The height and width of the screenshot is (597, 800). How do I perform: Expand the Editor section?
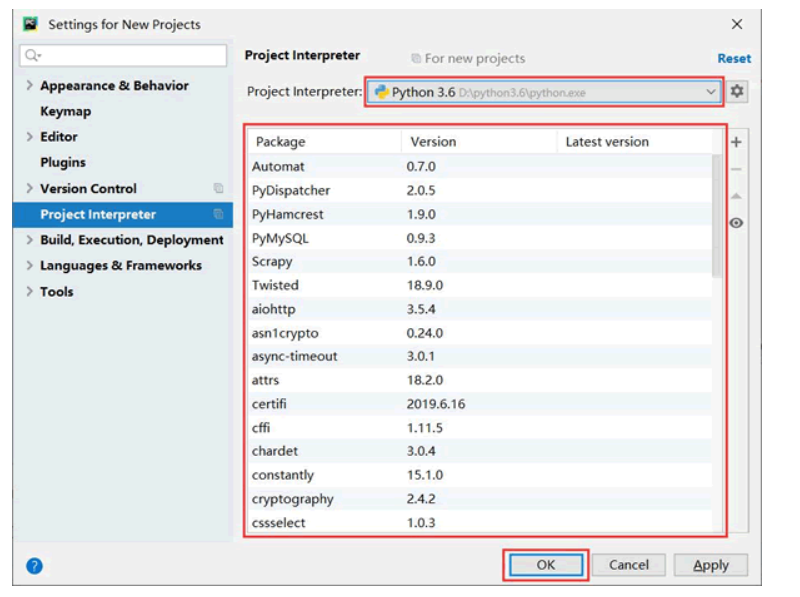(x=29, y=137)
